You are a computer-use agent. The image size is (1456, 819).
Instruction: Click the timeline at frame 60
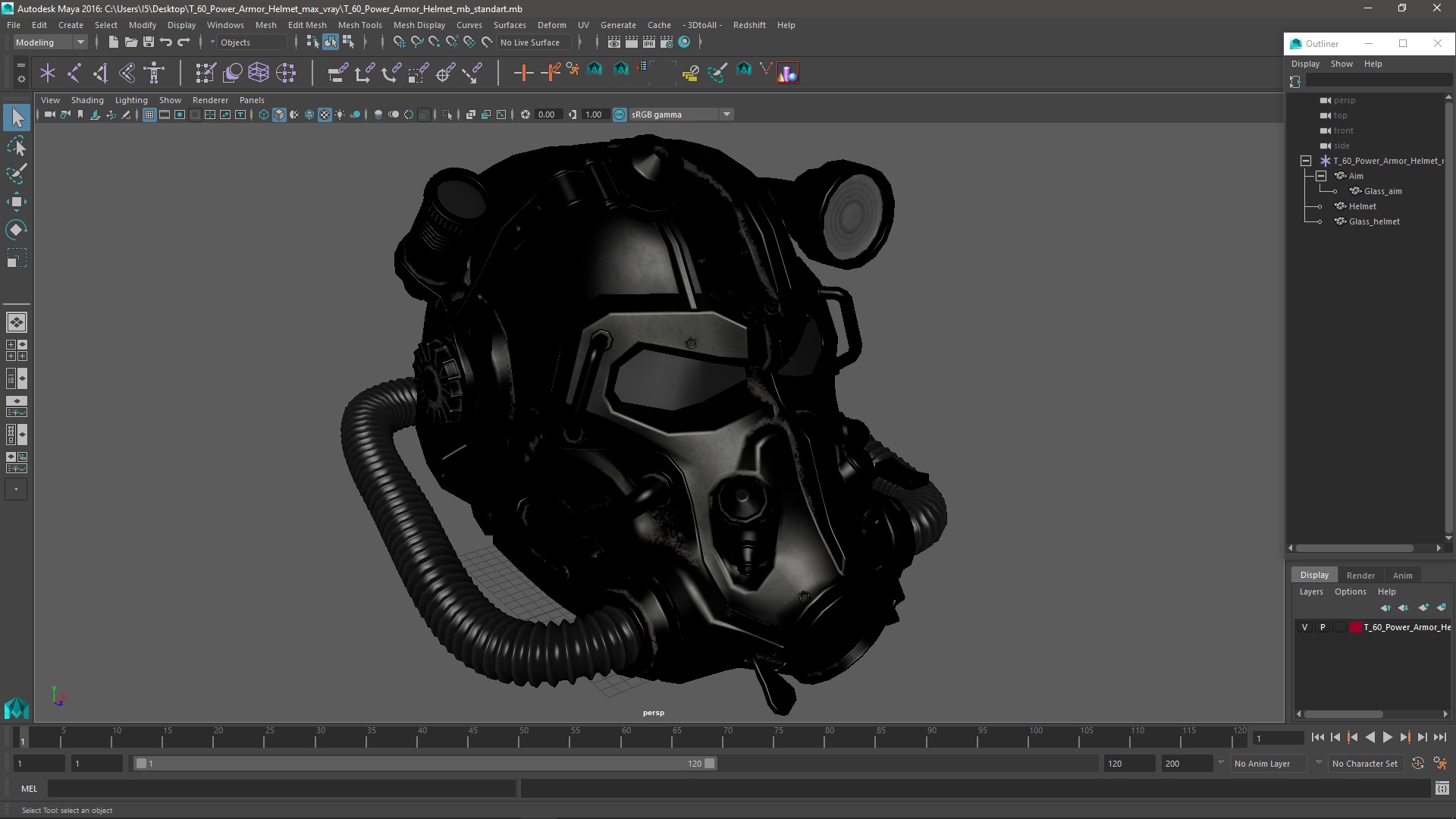(x=626, y=738)
